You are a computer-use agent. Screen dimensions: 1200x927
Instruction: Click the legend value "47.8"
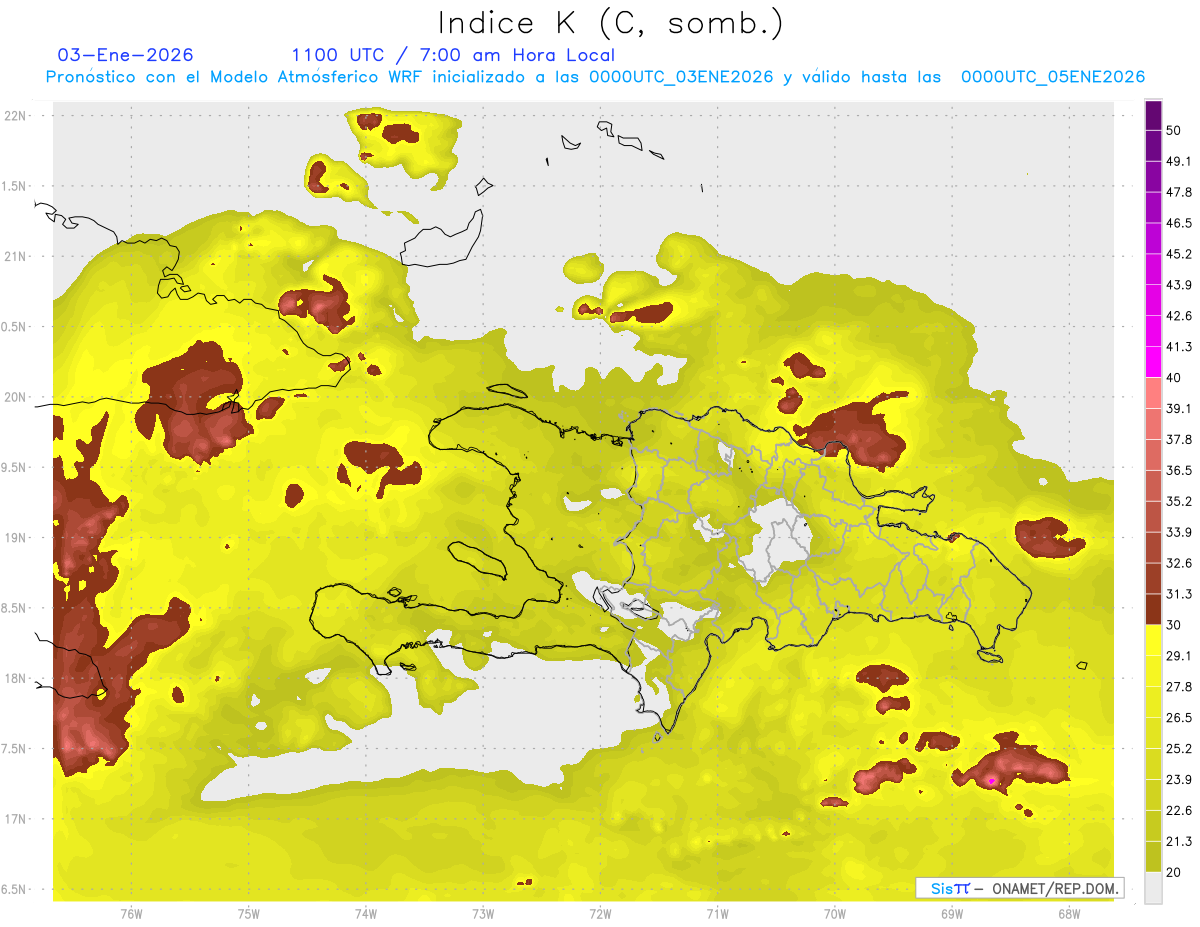[x=1178, y=193]
